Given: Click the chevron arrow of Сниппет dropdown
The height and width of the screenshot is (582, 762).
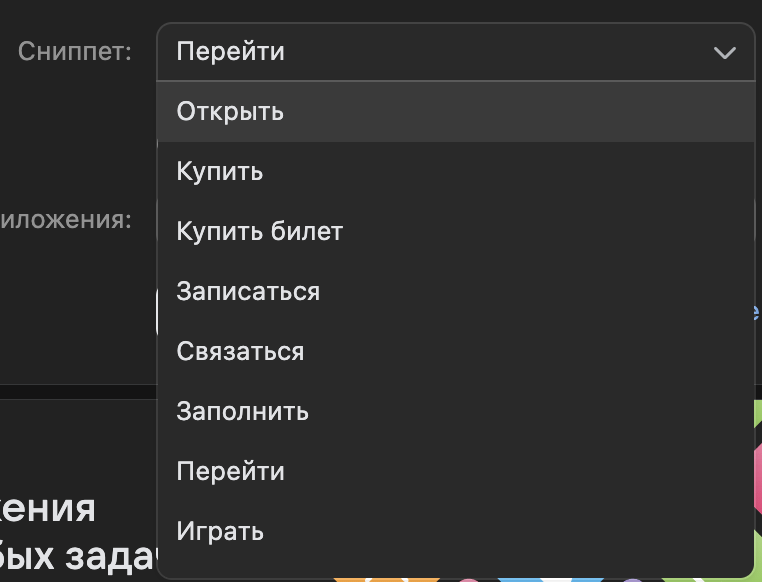Looking at the screenshot, I should click(724, 53).
